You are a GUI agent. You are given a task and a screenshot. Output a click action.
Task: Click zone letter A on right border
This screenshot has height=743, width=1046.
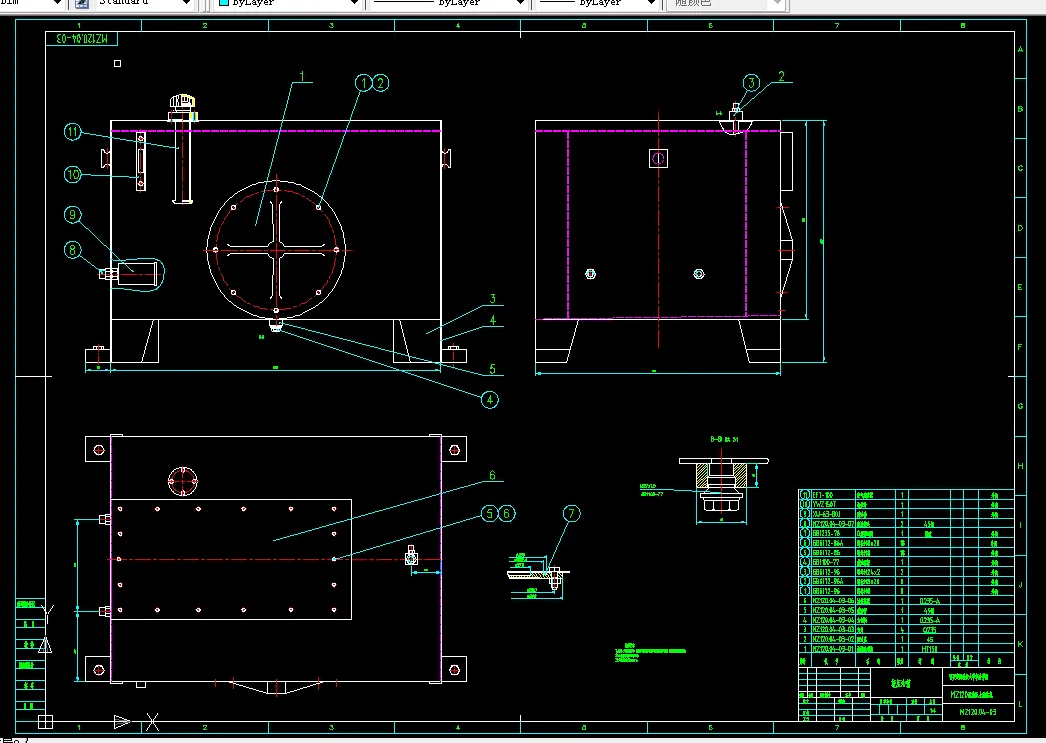pos(1021,49)
